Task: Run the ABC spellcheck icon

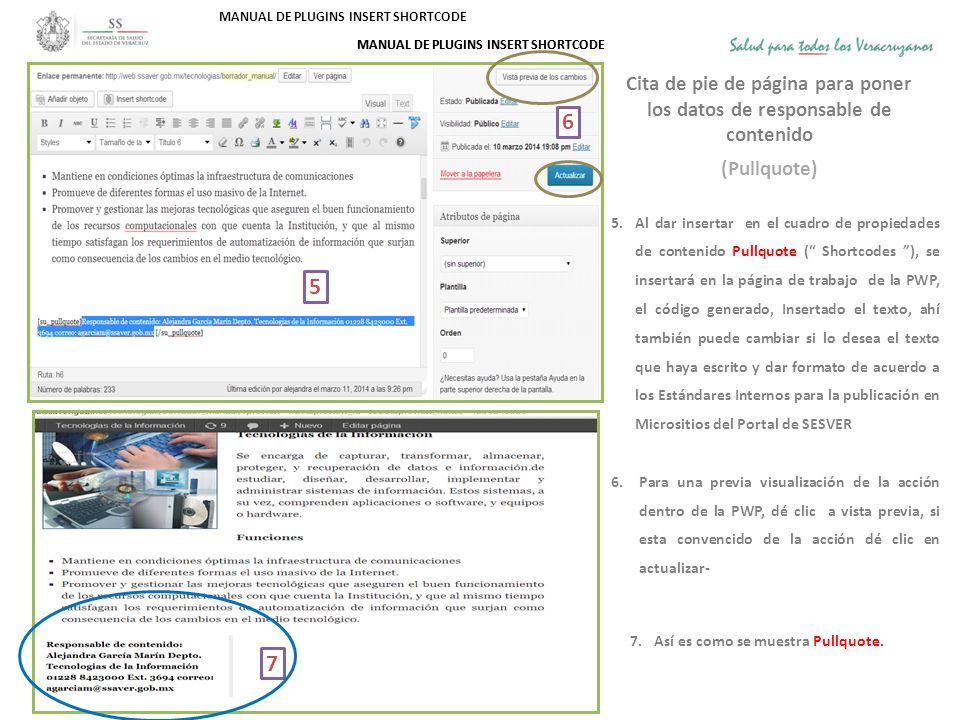Action: click(342, 122)
